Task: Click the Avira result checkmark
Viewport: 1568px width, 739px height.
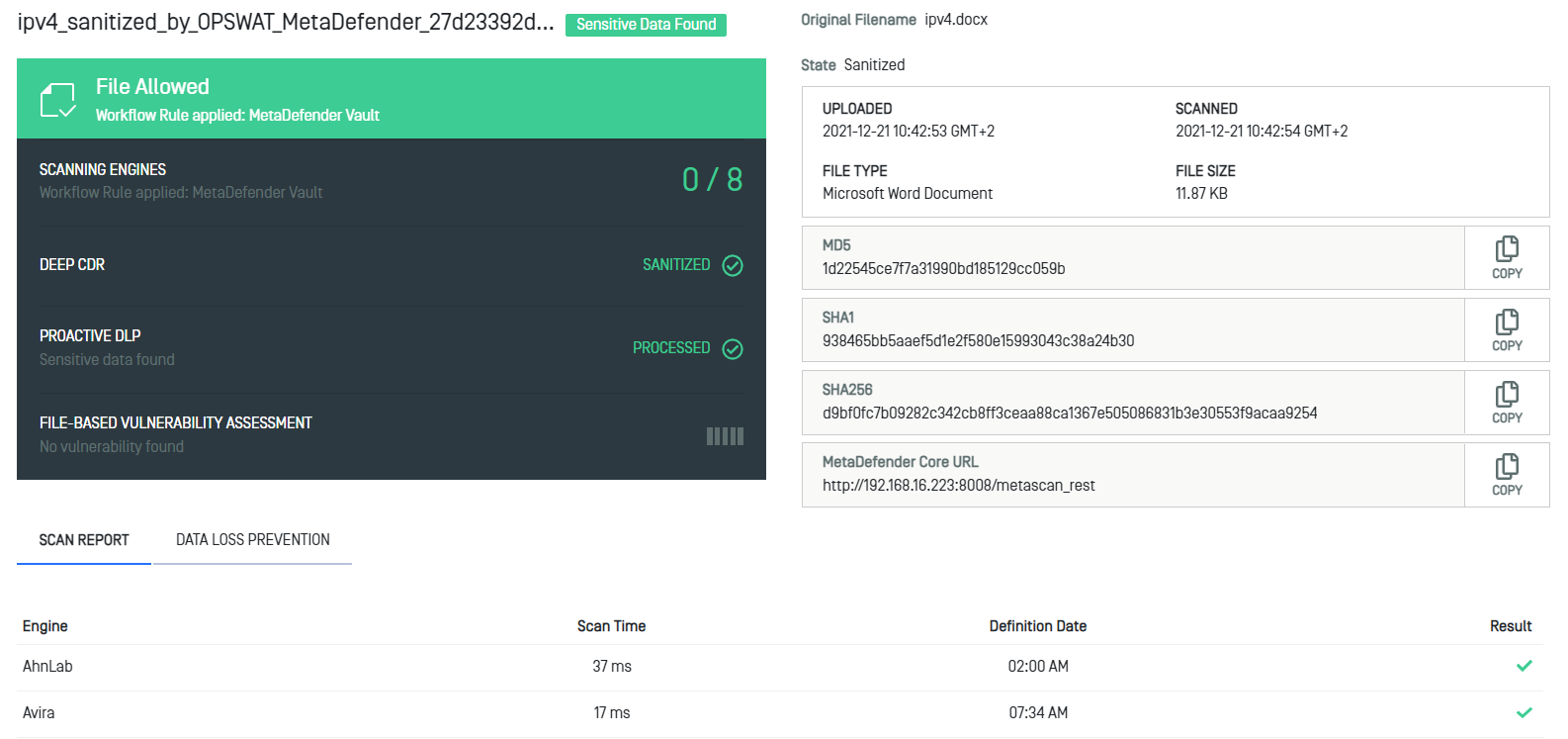Action: 1524,712
